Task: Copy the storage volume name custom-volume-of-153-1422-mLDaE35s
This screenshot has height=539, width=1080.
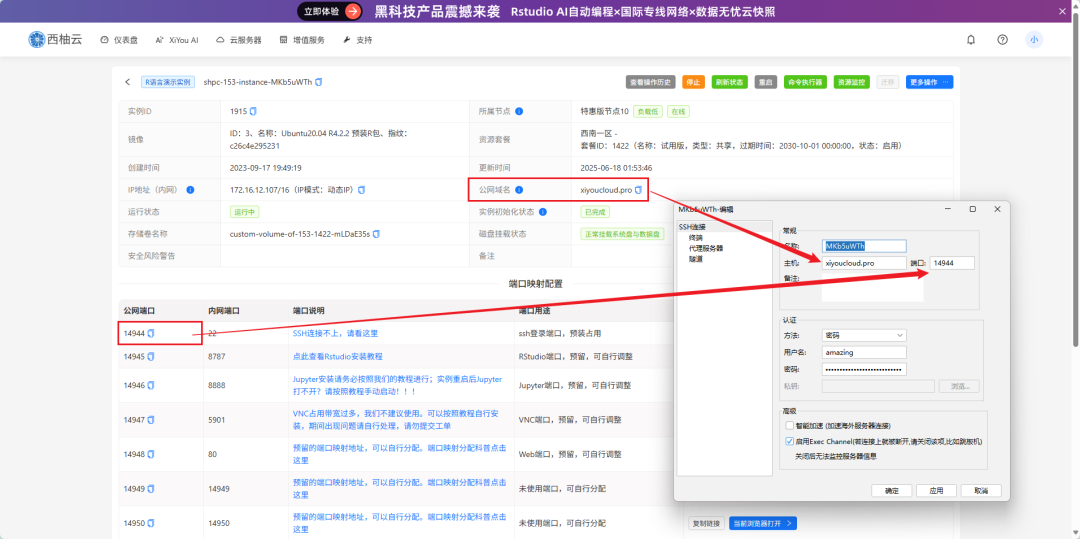Action: [376, 234]
